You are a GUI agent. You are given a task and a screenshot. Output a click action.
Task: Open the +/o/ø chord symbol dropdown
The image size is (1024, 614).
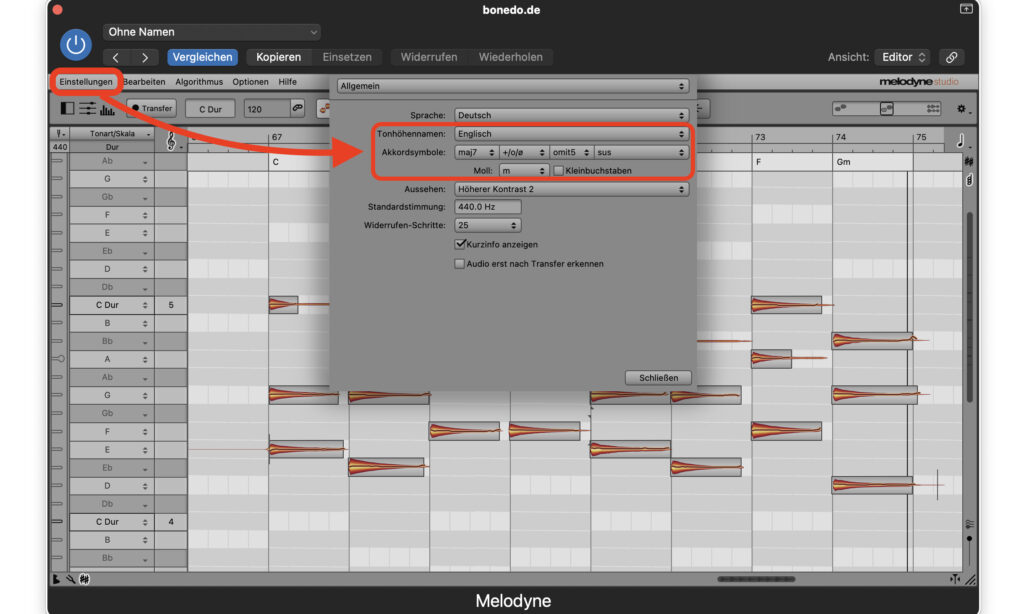(523, 152)
